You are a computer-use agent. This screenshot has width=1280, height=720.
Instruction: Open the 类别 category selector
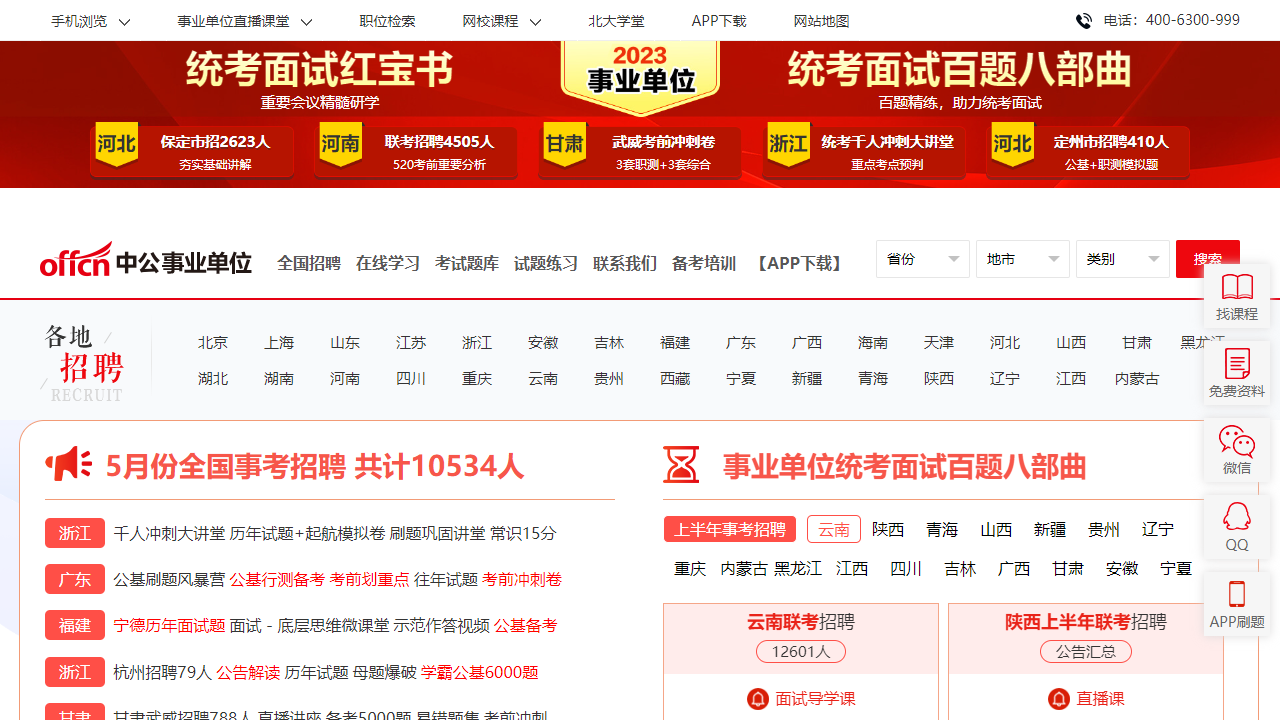click(1123, 259)
